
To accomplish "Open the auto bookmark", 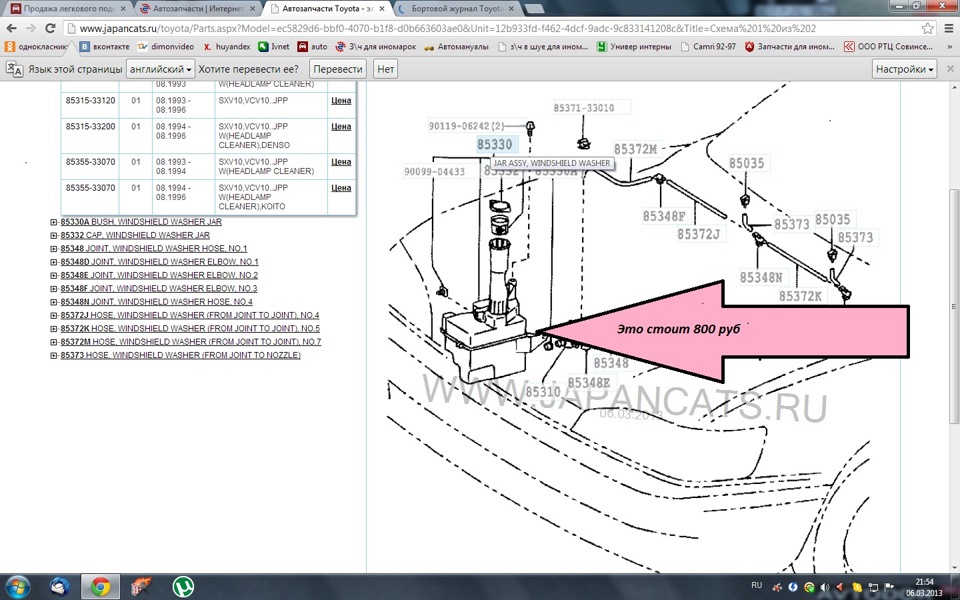I will (x=313, y=47).
